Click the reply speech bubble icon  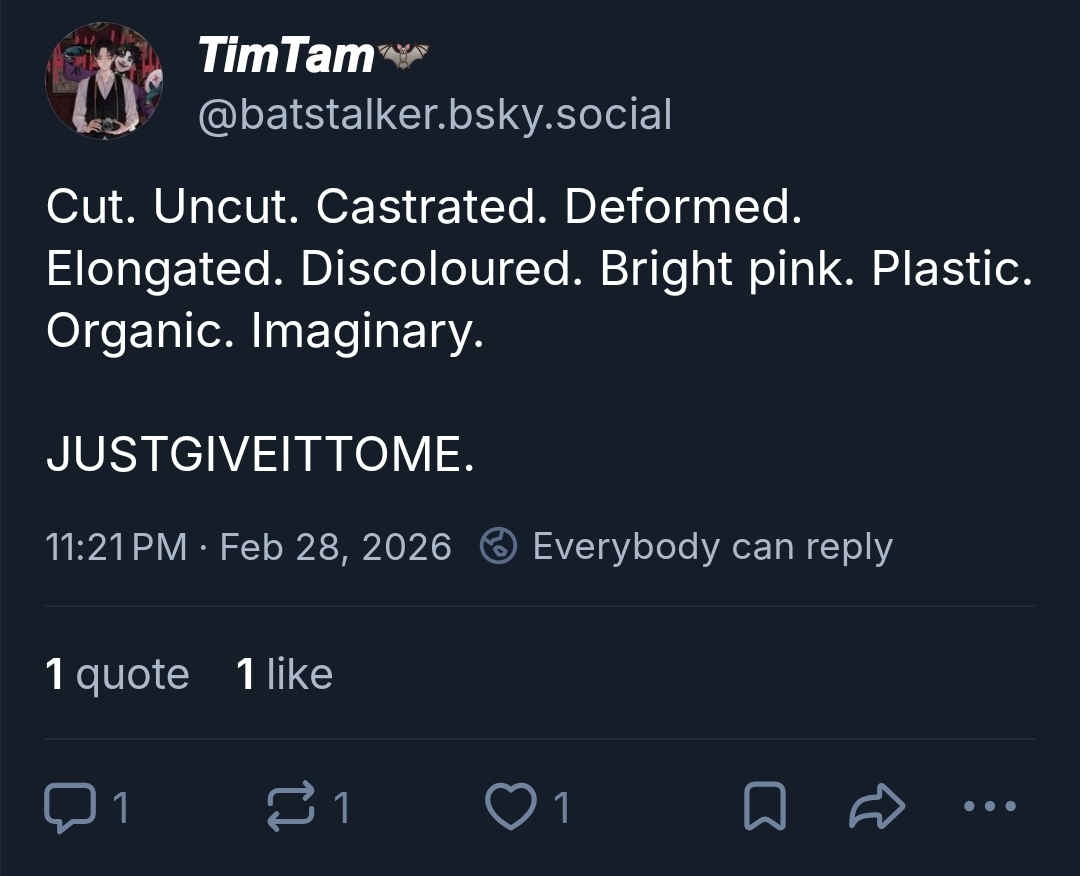(66, 808)
